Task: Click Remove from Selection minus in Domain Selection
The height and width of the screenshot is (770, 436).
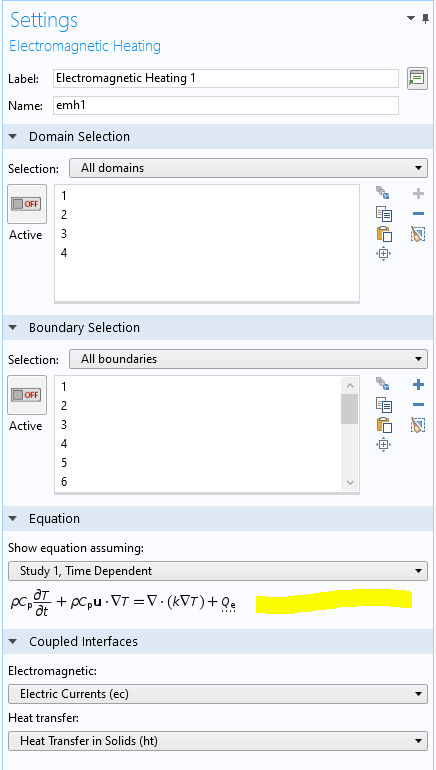Action: click(x=418, y=214)
